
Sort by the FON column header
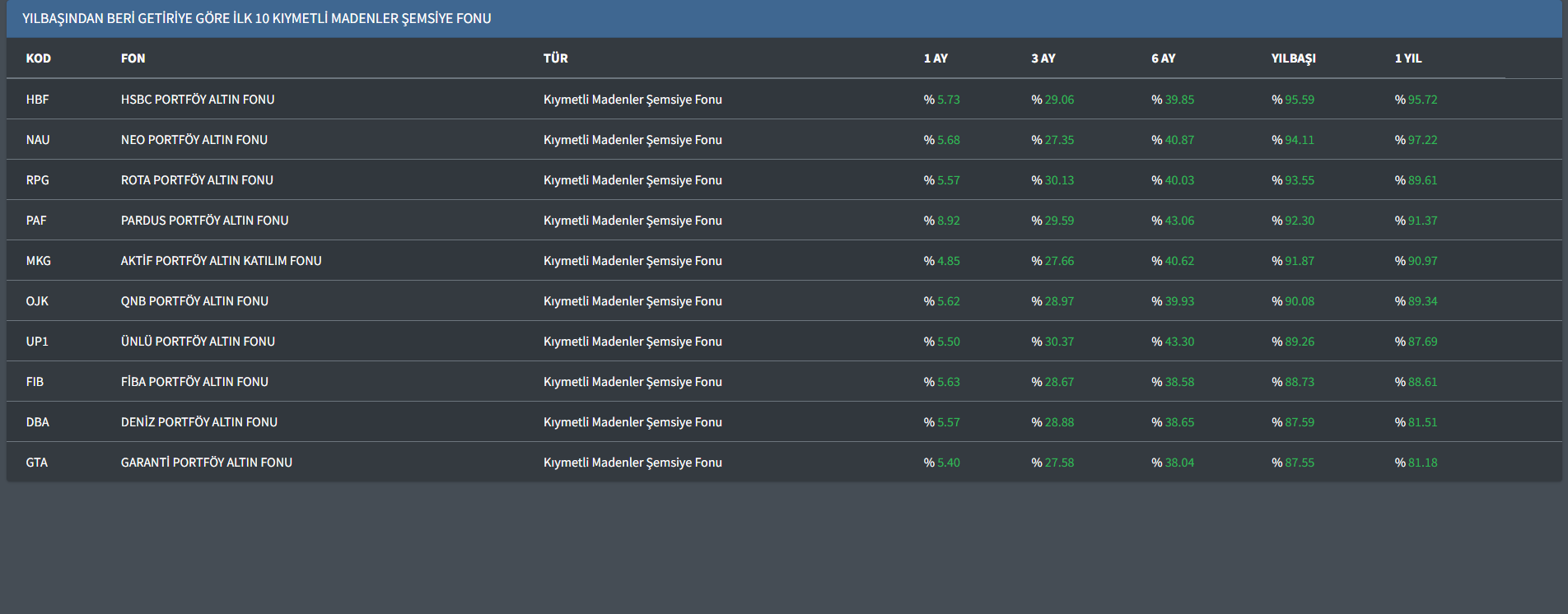tap(133, 58)
